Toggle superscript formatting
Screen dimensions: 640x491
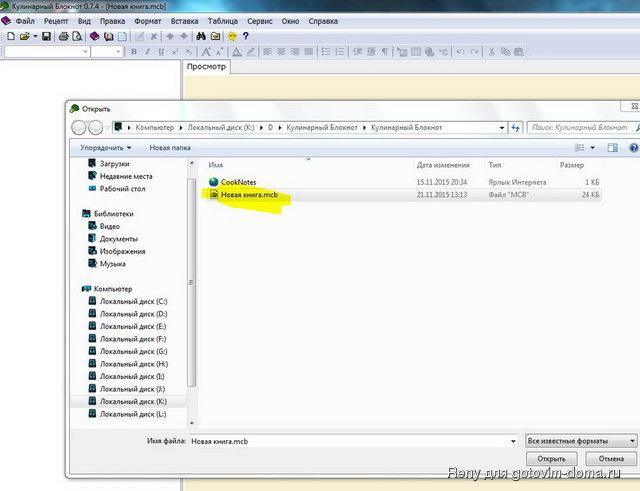click(x=175, y=51)
